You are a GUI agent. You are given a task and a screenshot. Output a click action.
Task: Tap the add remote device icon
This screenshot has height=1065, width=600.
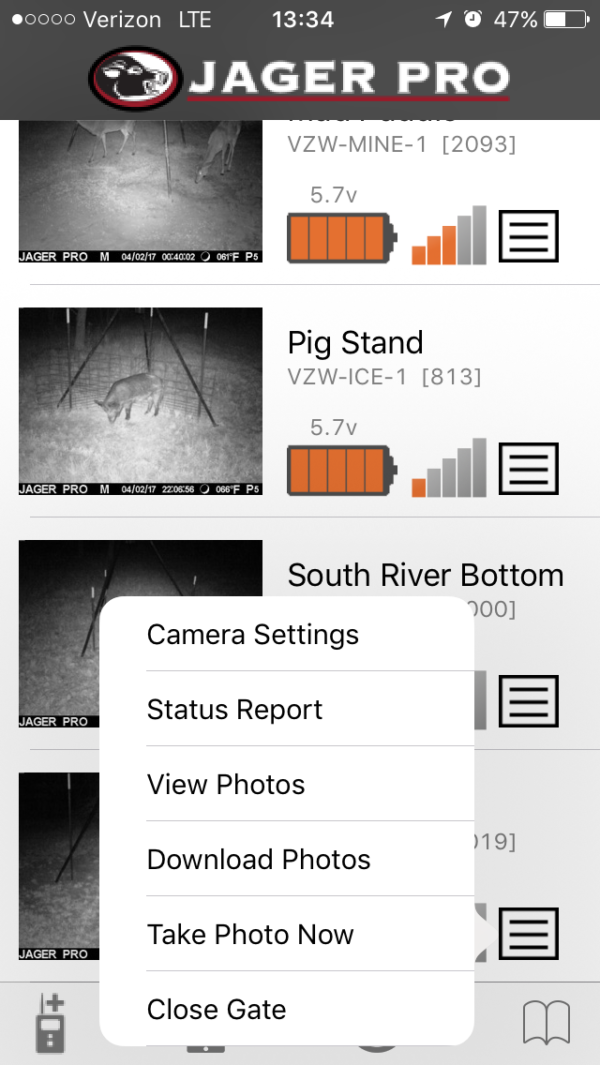click(50, 1022)
